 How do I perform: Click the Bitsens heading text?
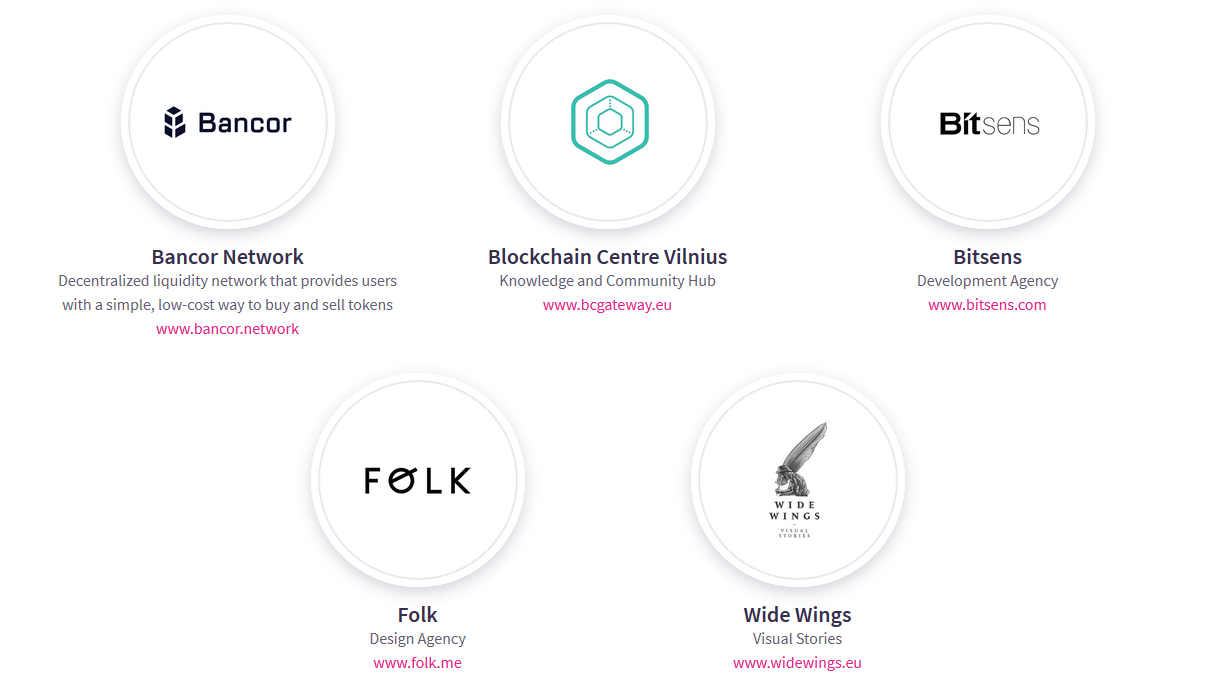coord(988,257)
